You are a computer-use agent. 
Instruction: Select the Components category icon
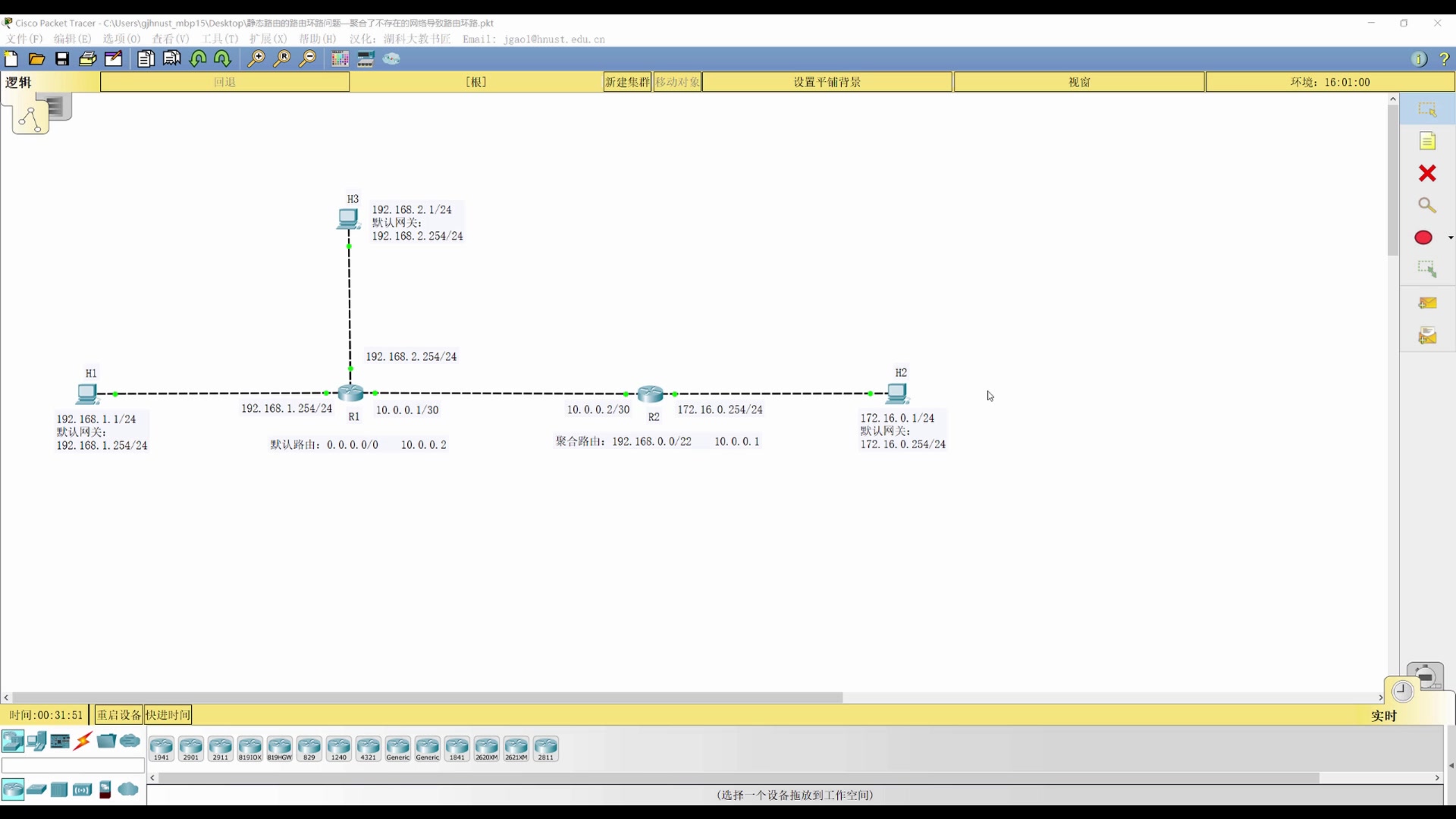point(60,741)
